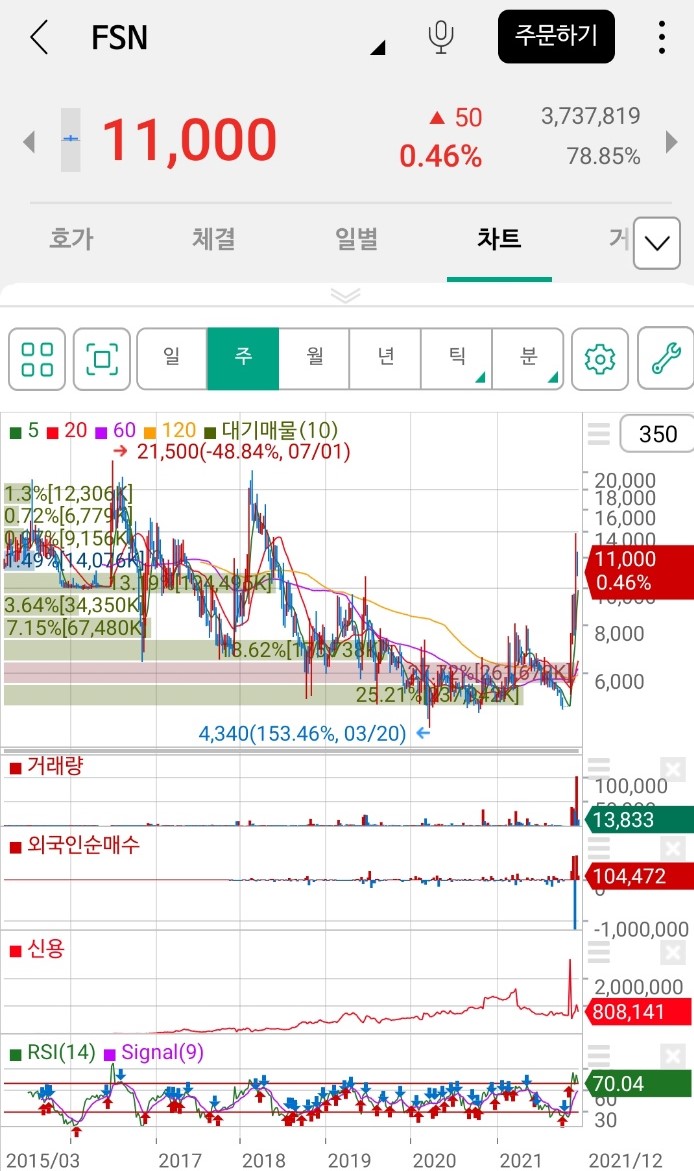
Task: Tap the 808,141 credit value tag
Action: (x=639, y=1012)
